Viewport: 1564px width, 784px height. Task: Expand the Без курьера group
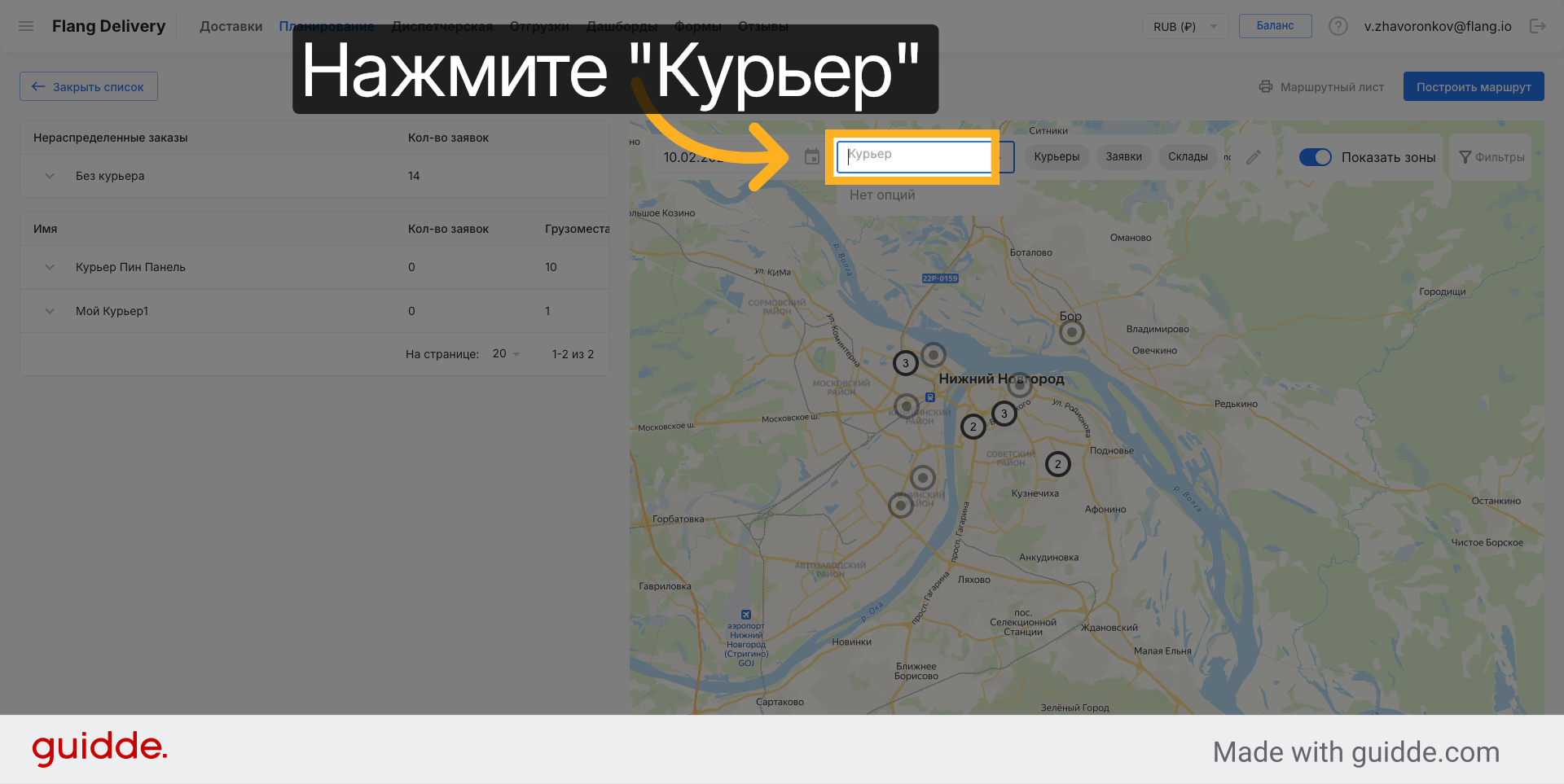pyautogui.click(x=49, y=175)
